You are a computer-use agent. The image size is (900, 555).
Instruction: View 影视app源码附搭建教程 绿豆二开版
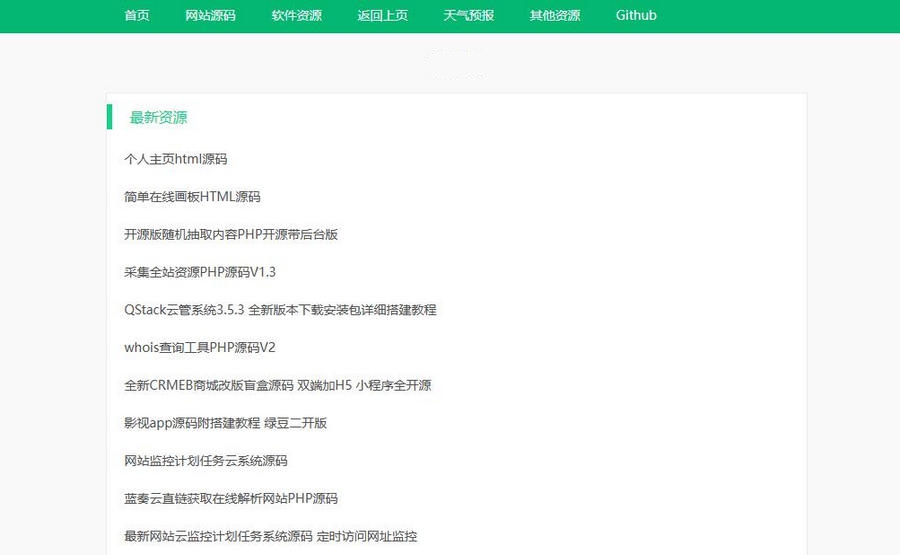pos(225,423)
